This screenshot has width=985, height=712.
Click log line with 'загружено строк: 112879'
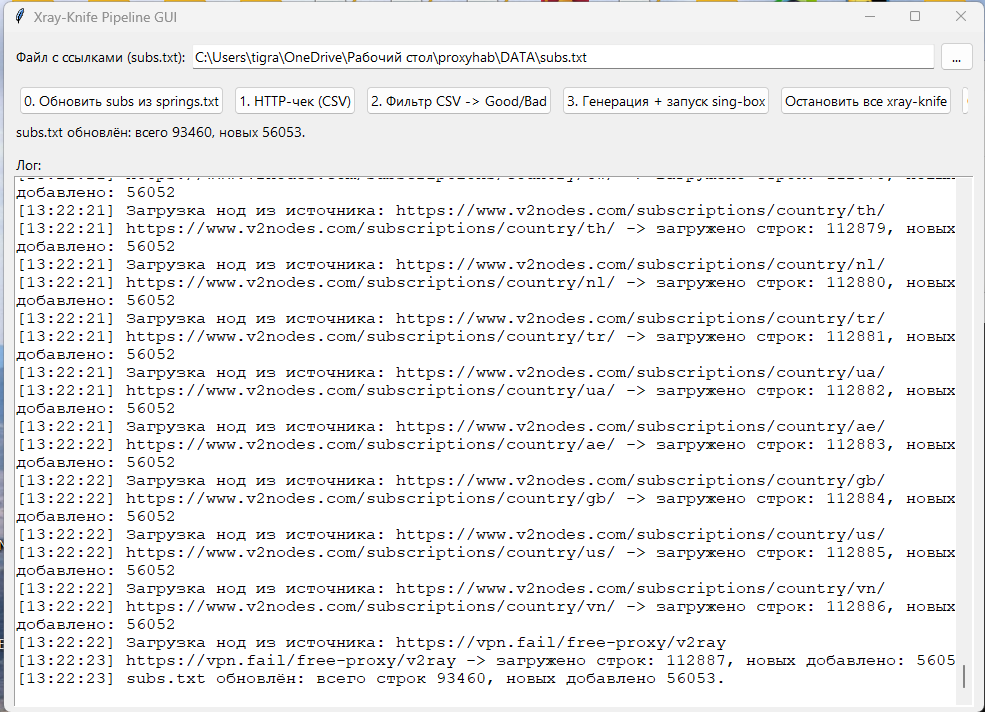486,229
